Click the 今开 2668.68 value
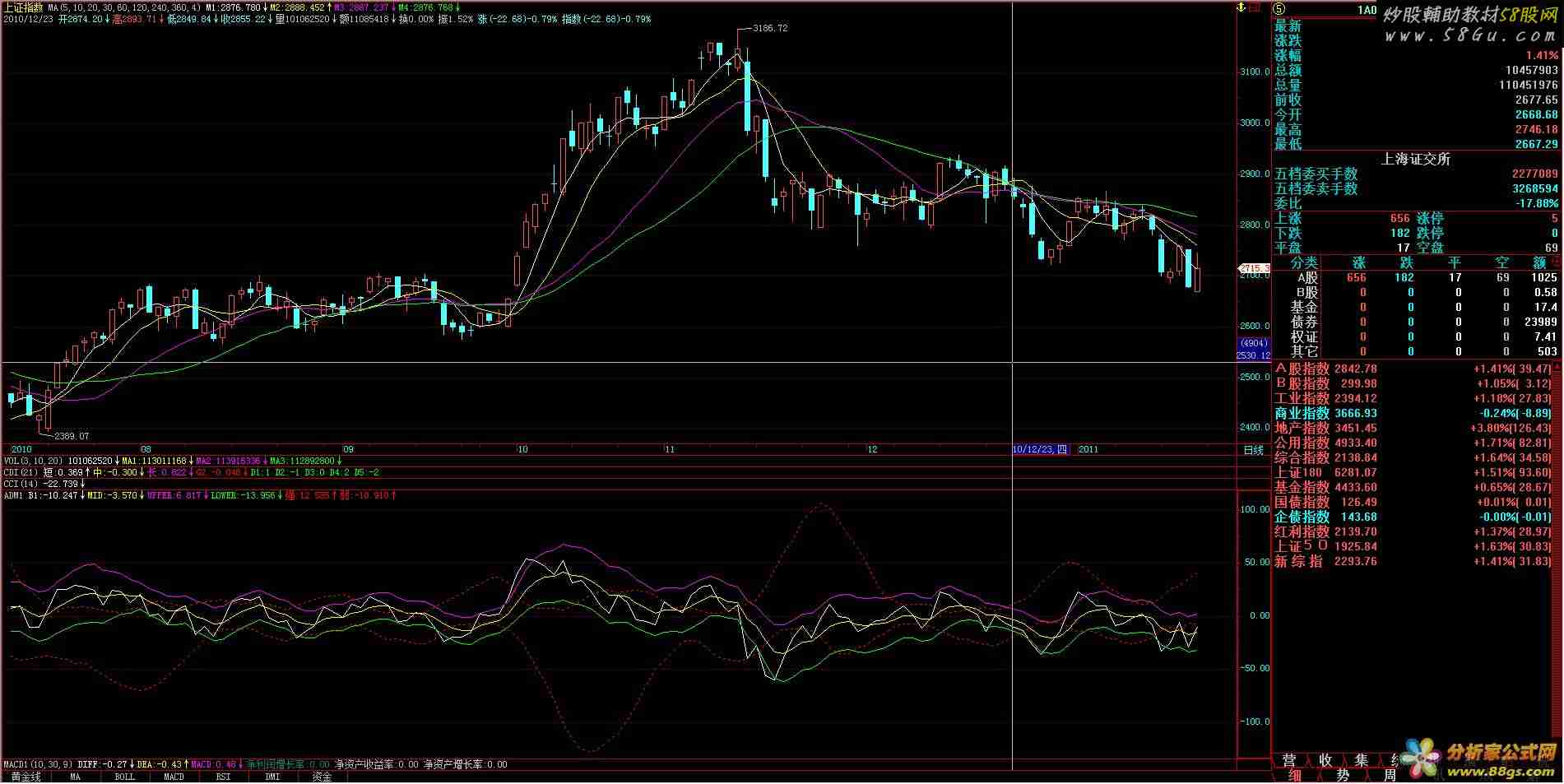Screen dimensions: 1564x784 pos(1537,115)
